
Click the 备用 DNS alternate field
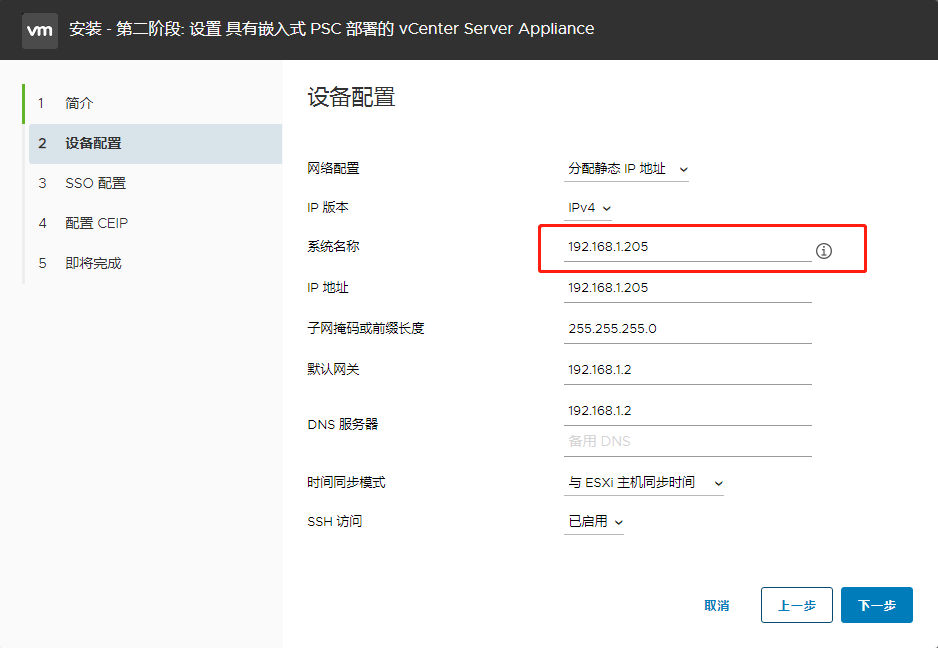pyautogui.click(x=687, y=442)
